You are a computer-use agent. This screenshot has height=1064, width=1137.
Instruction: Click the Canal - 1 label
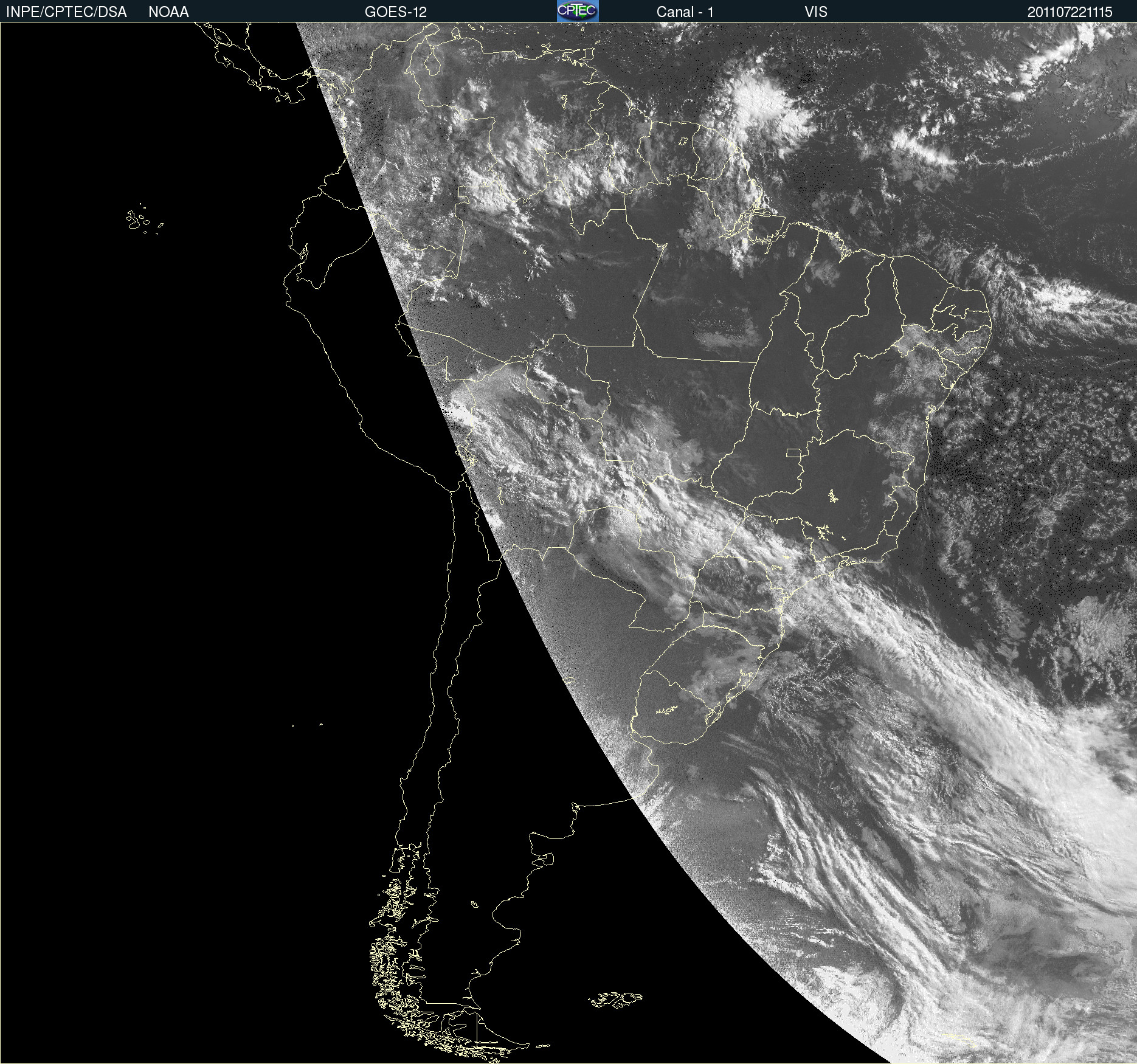click(x=685, y=12)
